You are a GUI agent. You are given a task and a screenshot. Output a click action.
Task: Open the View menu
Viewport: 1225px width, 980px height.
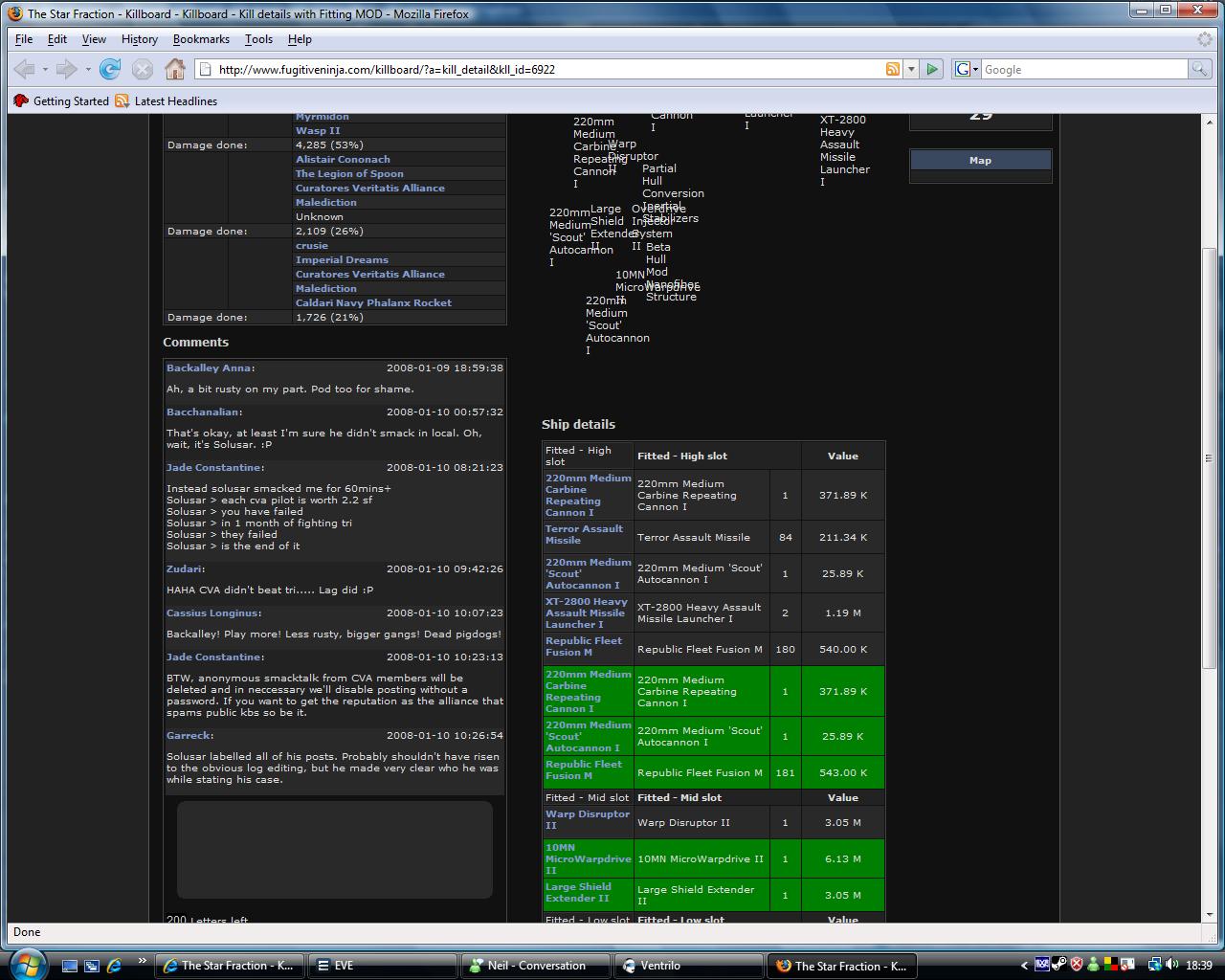pyautogui.click(x=94, y=39)
